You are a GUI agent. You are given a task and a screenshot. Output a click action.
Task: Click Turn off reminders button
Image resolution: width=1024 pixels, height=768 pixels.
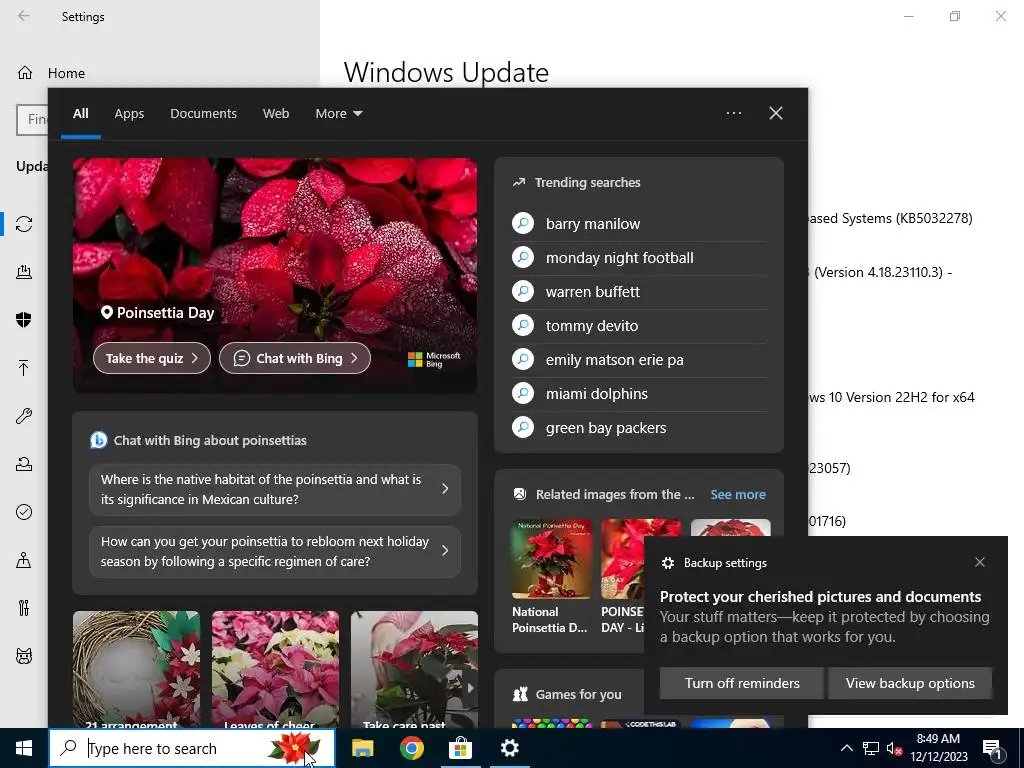tap(741, 683)
